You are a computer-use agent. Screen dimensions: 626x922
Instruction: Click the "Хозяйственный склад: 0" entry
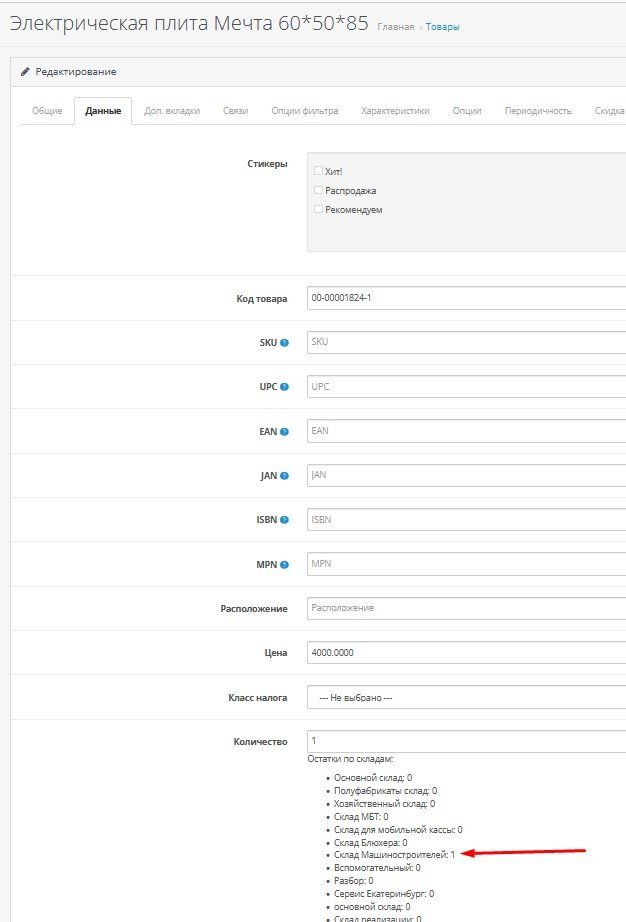coord(384,804)
